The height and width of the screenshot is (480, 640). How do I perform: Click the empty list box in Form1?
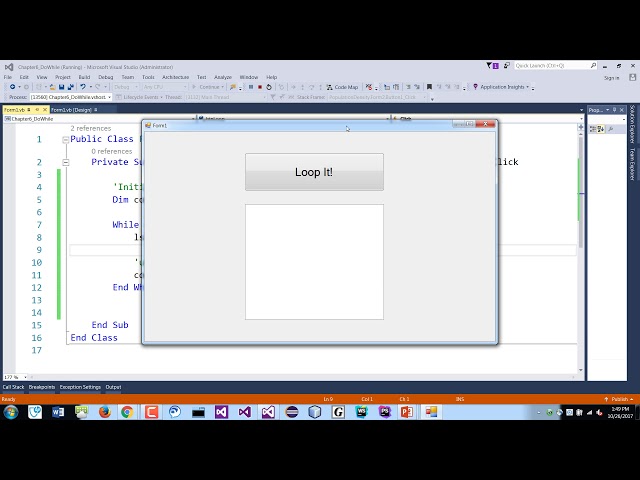pyautogui.click(x=314, y=262)
